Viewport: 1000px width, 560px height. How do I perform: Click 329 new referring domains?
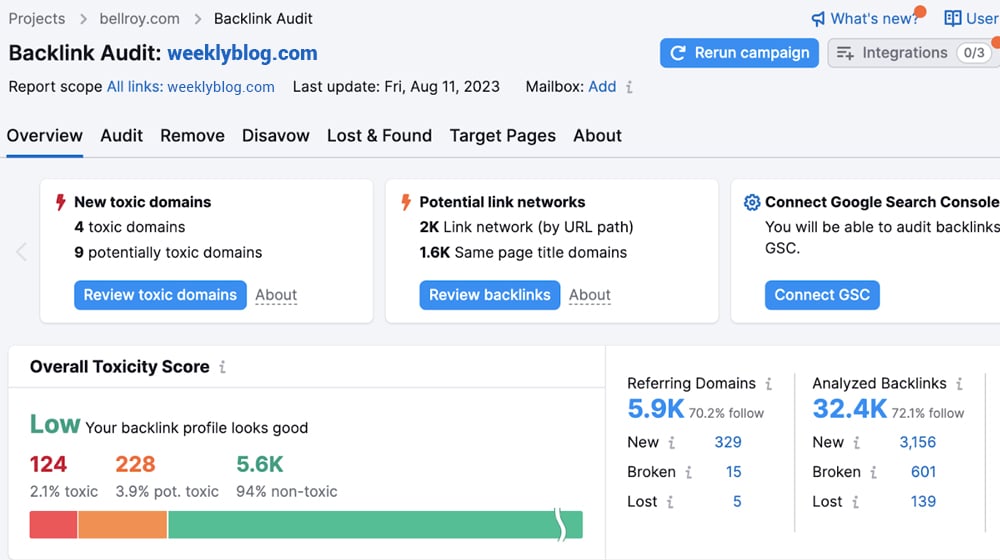728,442
